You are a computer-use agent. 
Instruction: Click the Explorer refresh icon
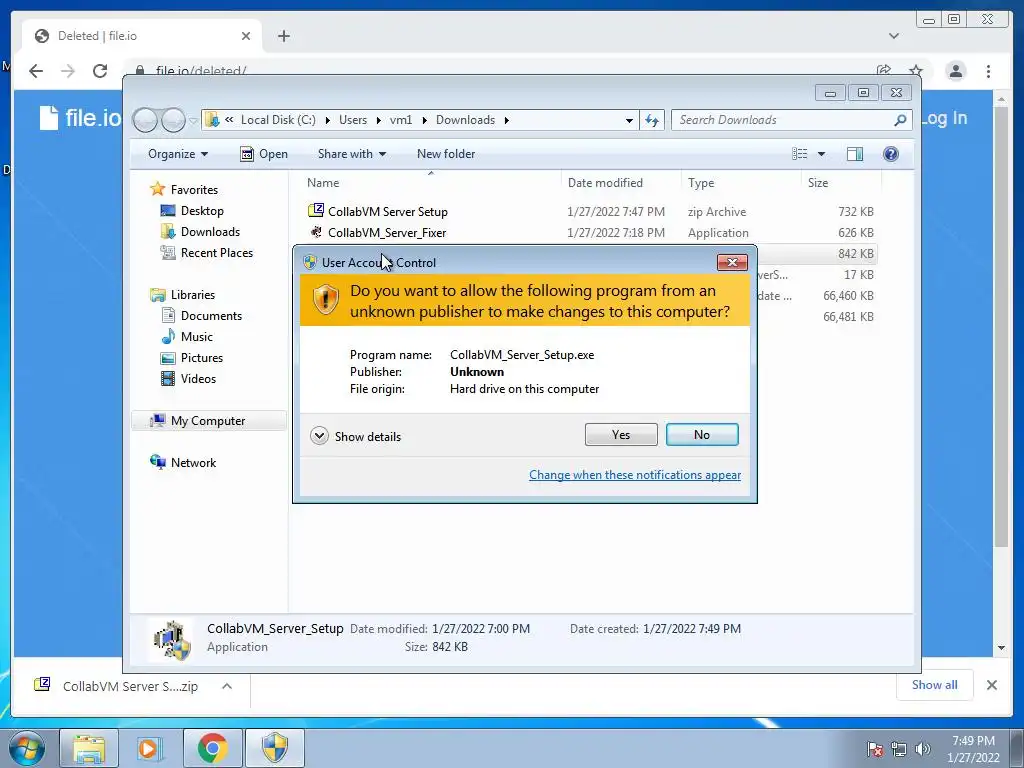[x=652, y=120]
